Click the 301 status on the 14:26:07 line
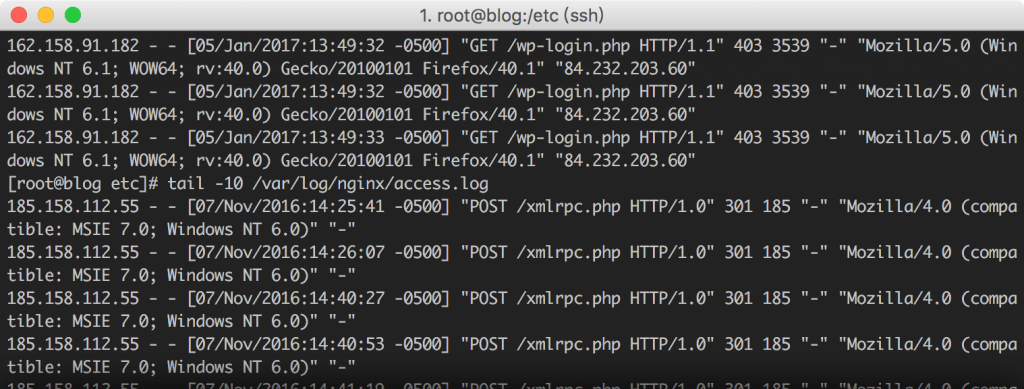 [x=739, y=253]
